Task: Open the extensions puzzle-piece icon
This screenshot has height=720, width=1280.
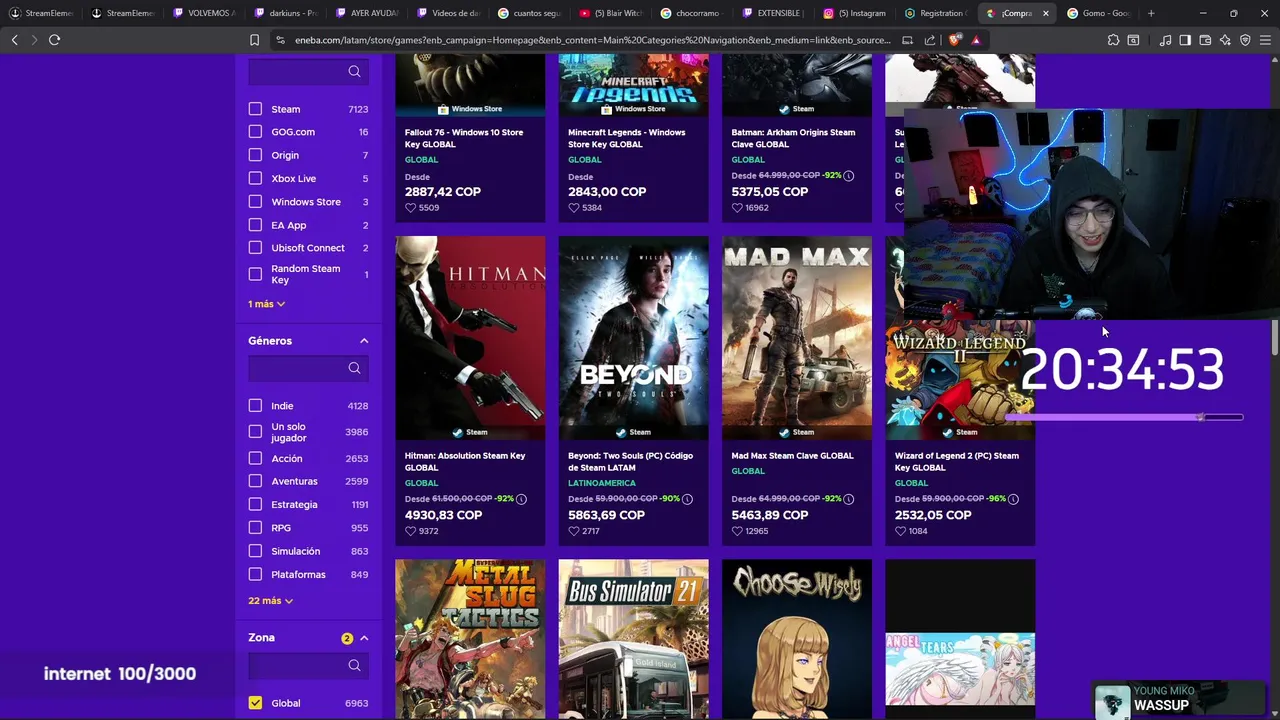Action: tap(1113, 40)
